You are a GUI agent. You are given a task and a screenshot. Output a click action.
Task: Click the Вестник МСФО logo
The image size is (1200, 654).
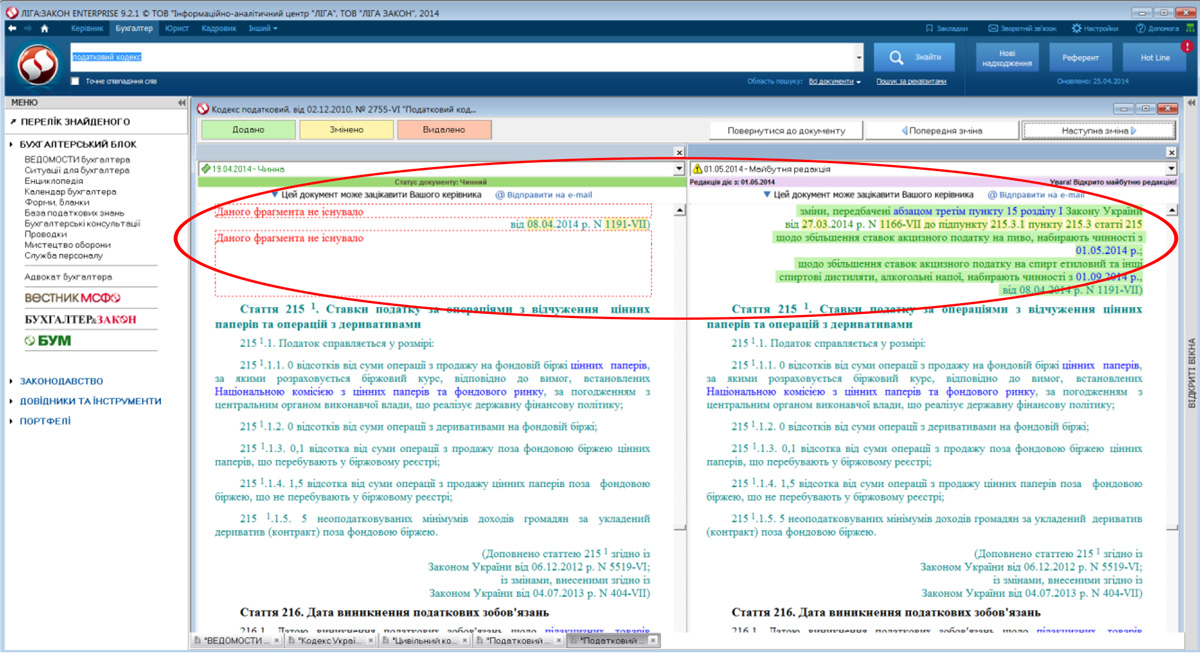72,297
